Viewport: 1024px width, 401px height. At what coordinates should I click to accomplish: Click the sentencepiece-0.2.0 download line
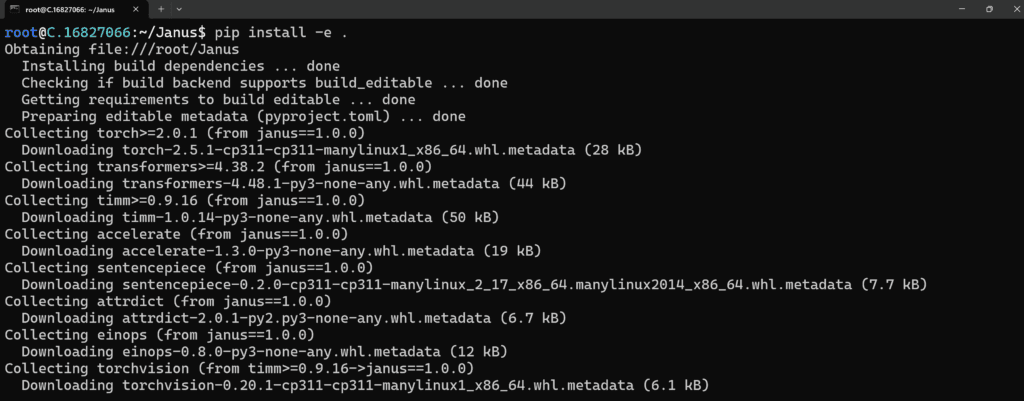click(x=474, y=284)
